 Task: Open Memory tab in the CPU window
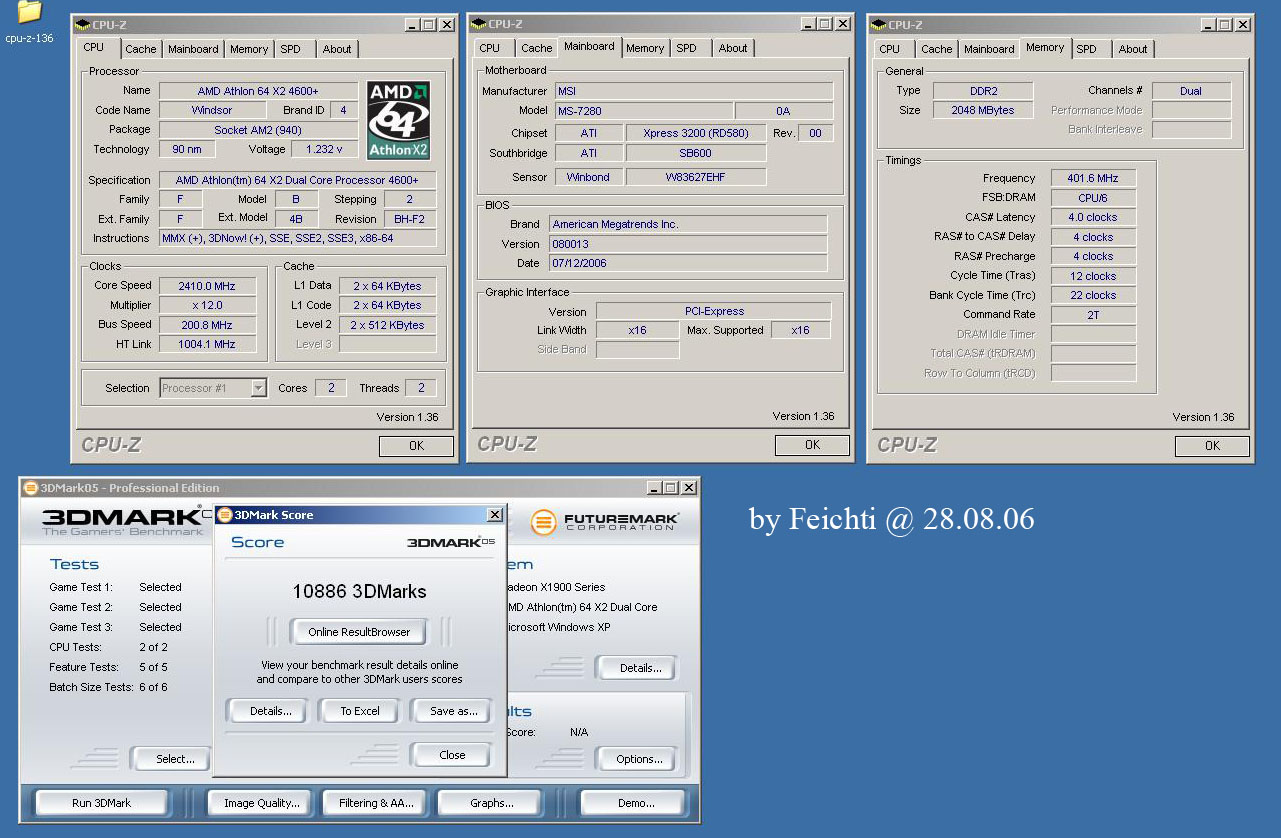[x=249, y=49]
